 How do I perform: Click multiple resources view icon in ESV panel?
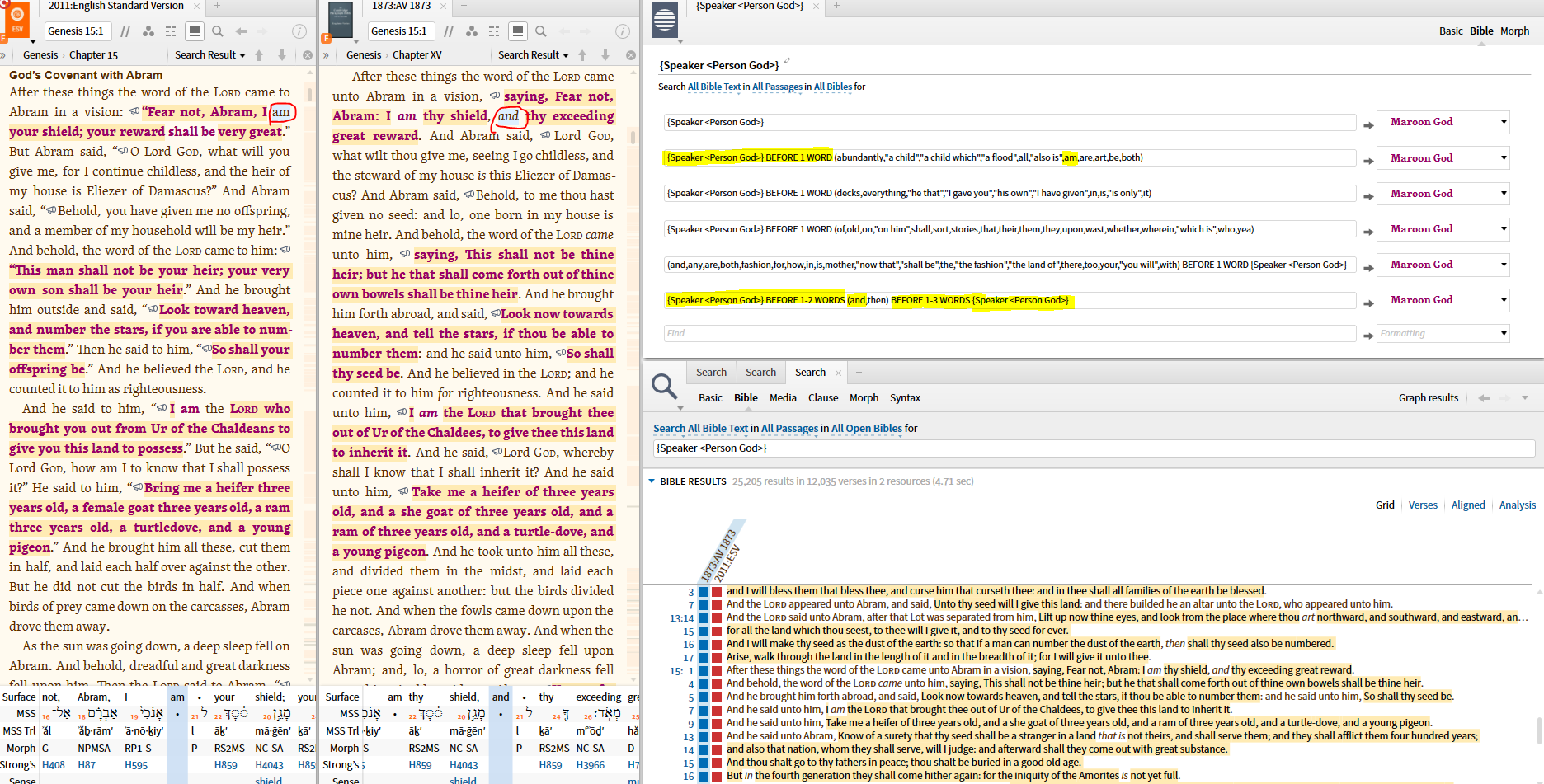click(x=171, y=31)
